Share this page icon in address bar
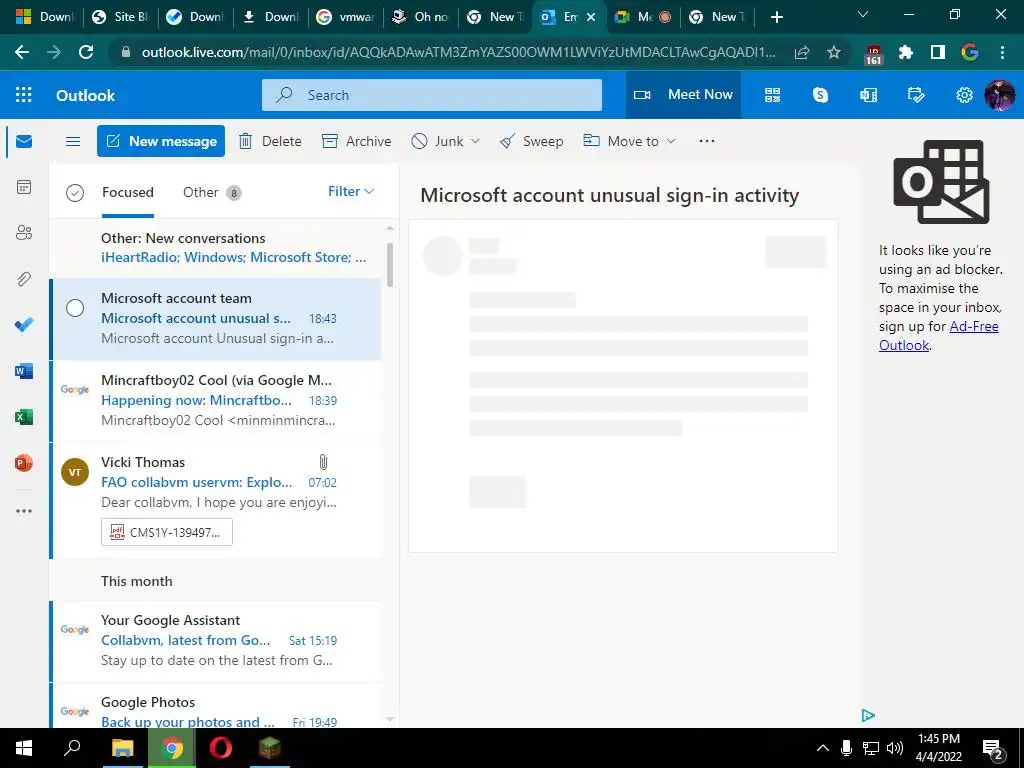This screenshot has height=768, width=1024. (802, 52)
